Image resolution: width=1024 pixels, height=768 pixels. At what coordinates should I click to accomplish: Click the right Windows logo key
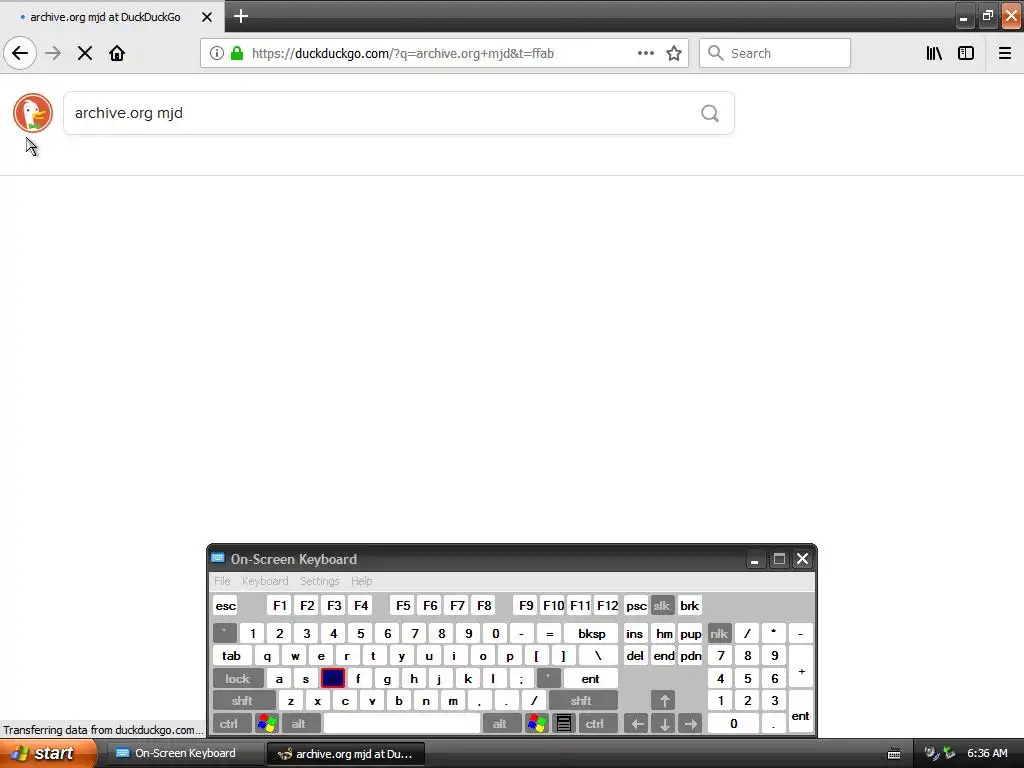537,724
